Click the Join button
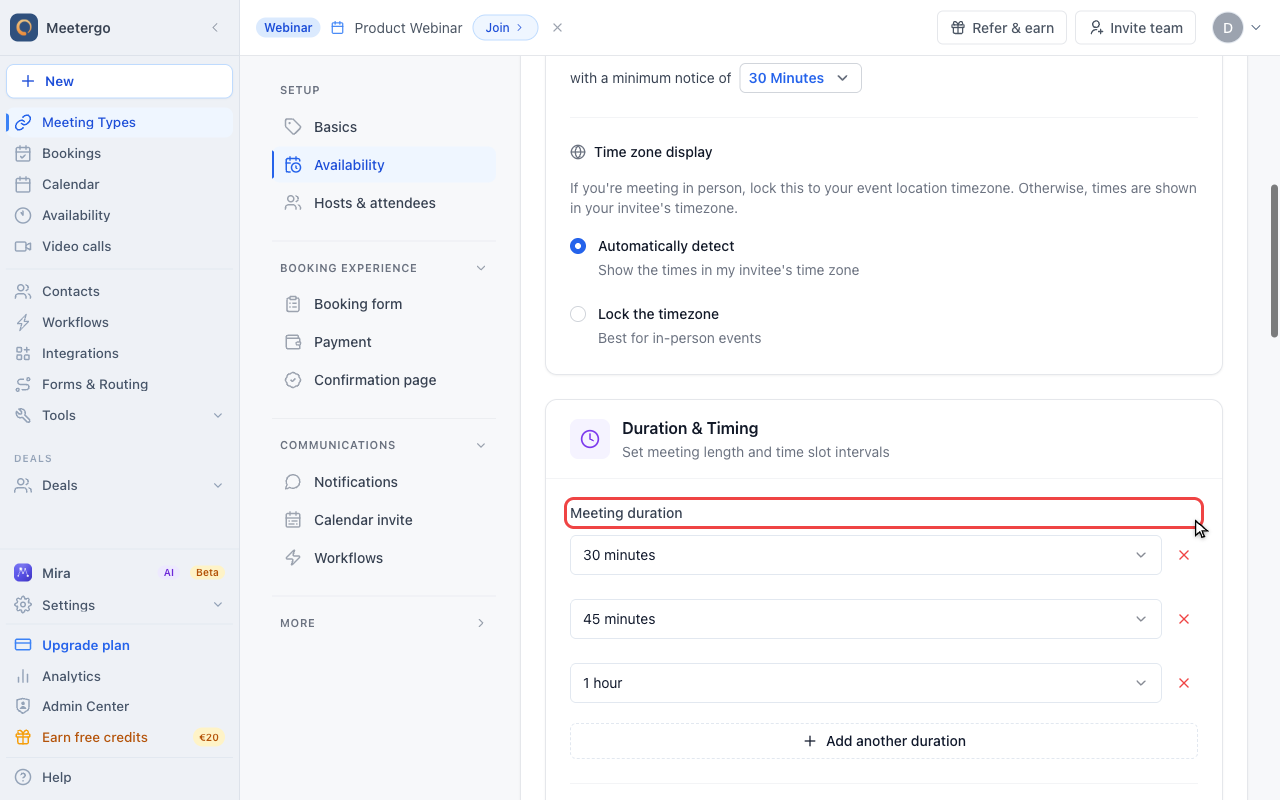Image resolution: width=1280 pixels, height=800 pixels. coord(505,28)
